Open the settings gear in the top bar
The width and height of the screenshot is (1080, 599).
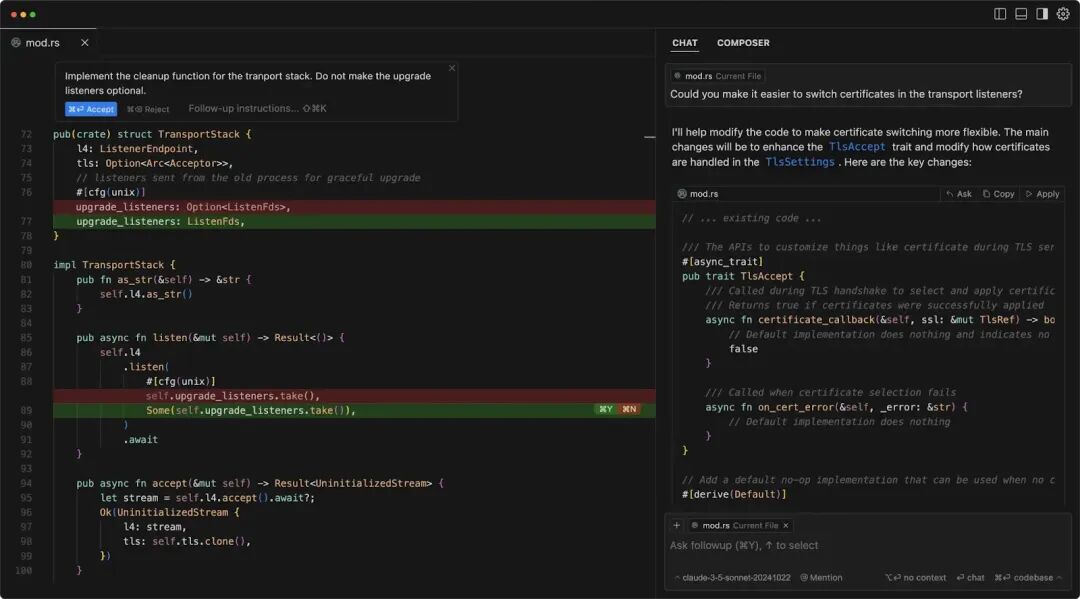[x=1063, y=13]
